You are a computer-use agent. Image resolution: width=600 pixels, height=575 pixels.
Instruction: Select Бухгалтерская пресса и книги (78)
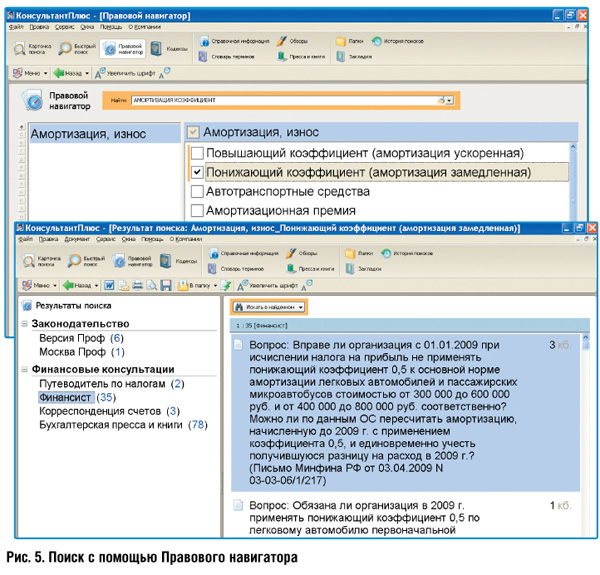123,425
